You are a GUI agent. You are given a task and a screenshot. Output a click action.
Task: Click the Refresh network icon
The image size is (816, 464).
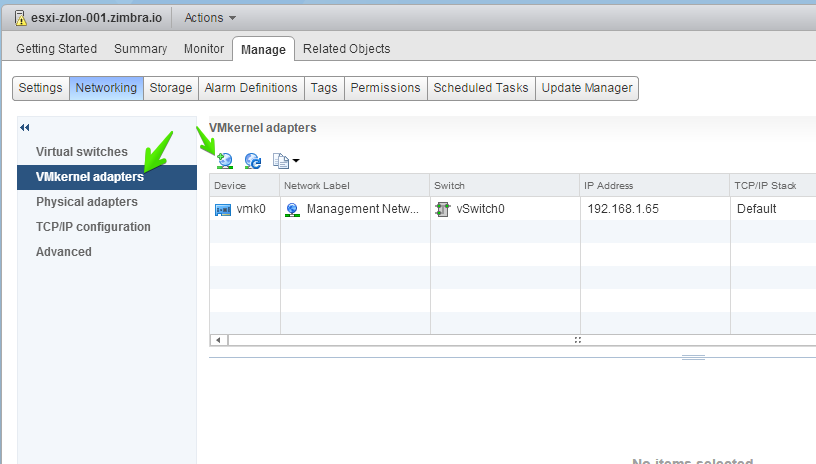click(x=253, y=161)
